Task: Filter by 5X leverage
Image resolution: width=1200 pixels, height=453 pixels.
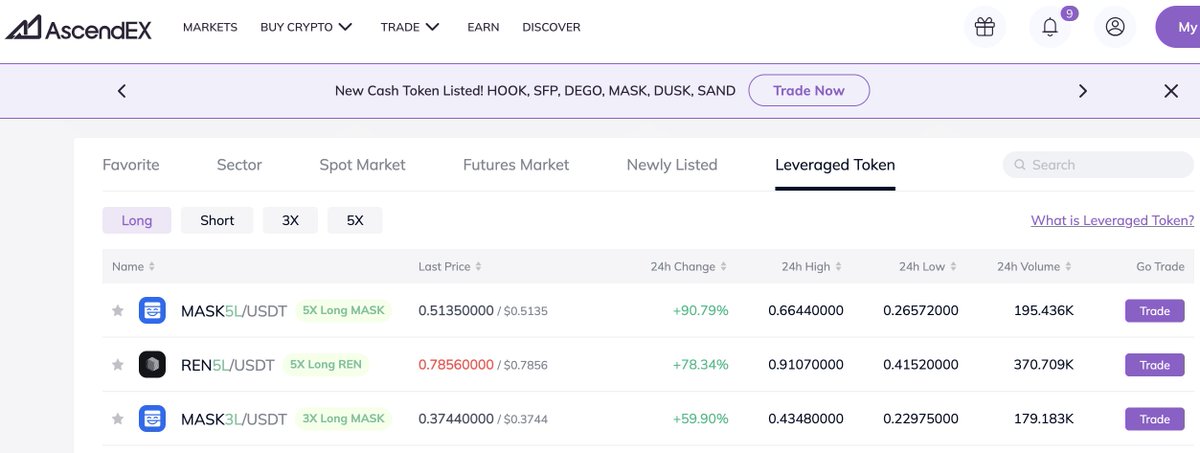Action: 355,220
